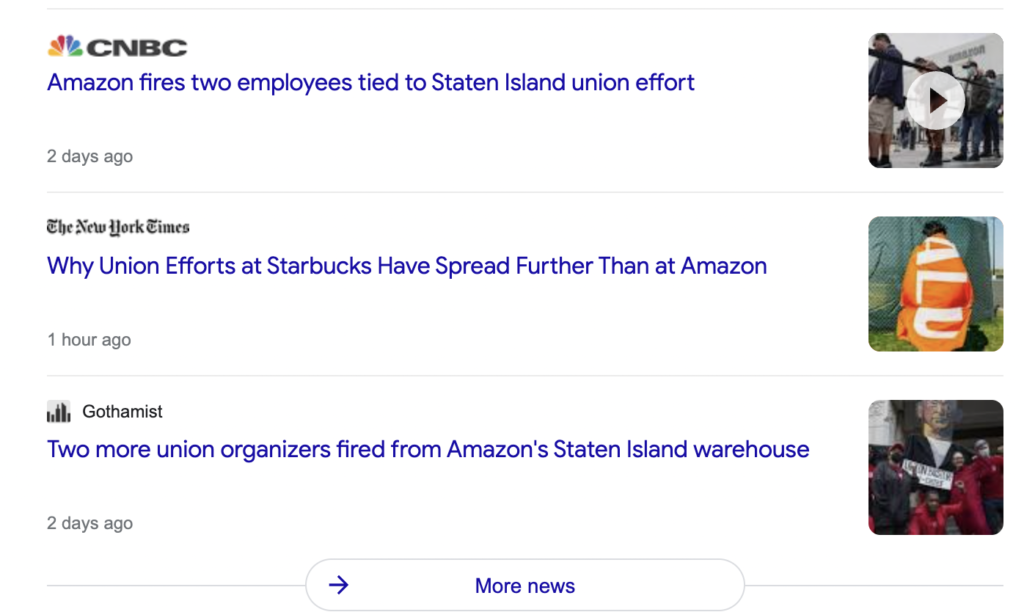The image size is (1024, 612).
Task: Click the Gothamist source name
Action: [122, 412]
